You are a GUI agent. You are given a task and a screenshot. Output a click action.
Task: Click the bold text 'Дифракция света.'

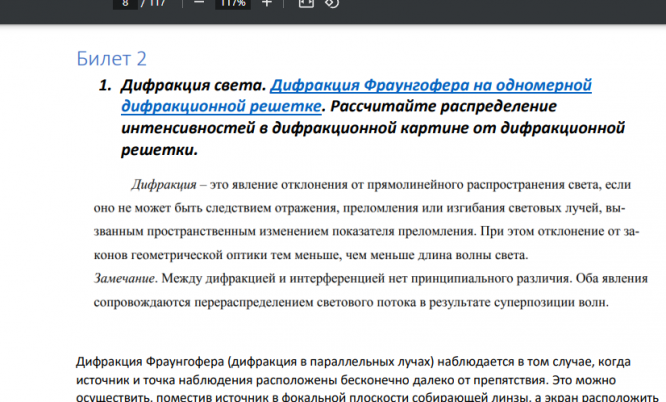(x=194, y=85)
